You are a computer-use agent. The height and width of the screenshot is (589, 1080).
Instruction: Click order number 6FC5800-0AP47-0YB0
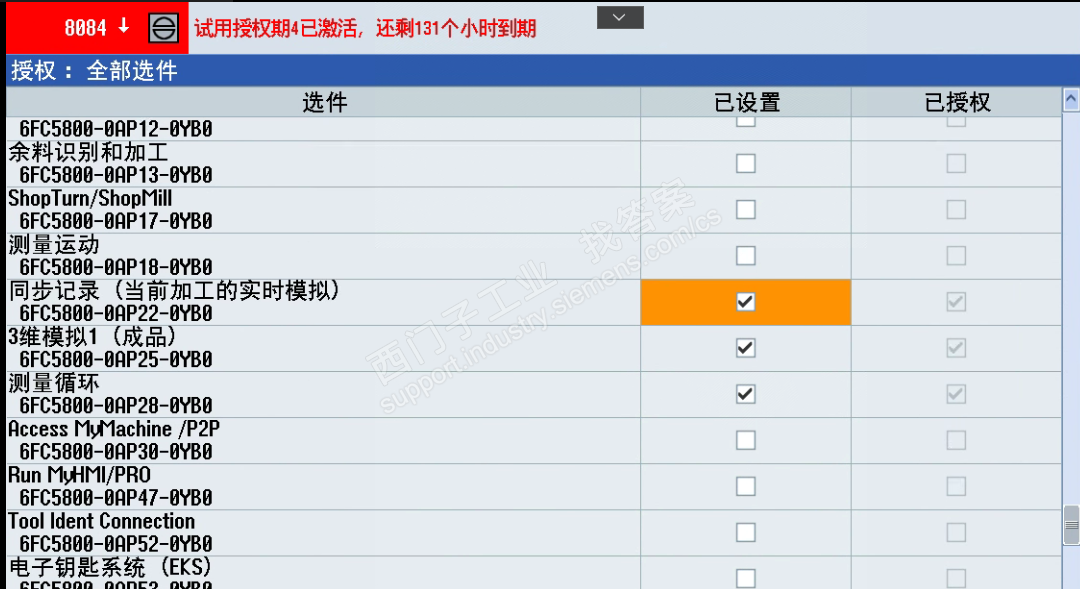[x=116, y=498]
